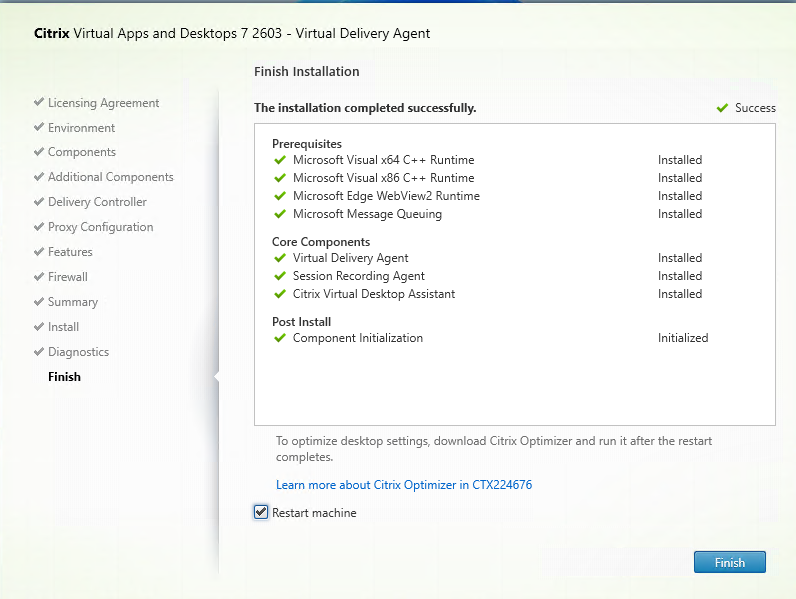The height and width of the screenshot is (599, 796).
Task: Click the Proxy Configuration step checkmark
Action: tap(39, 226)
